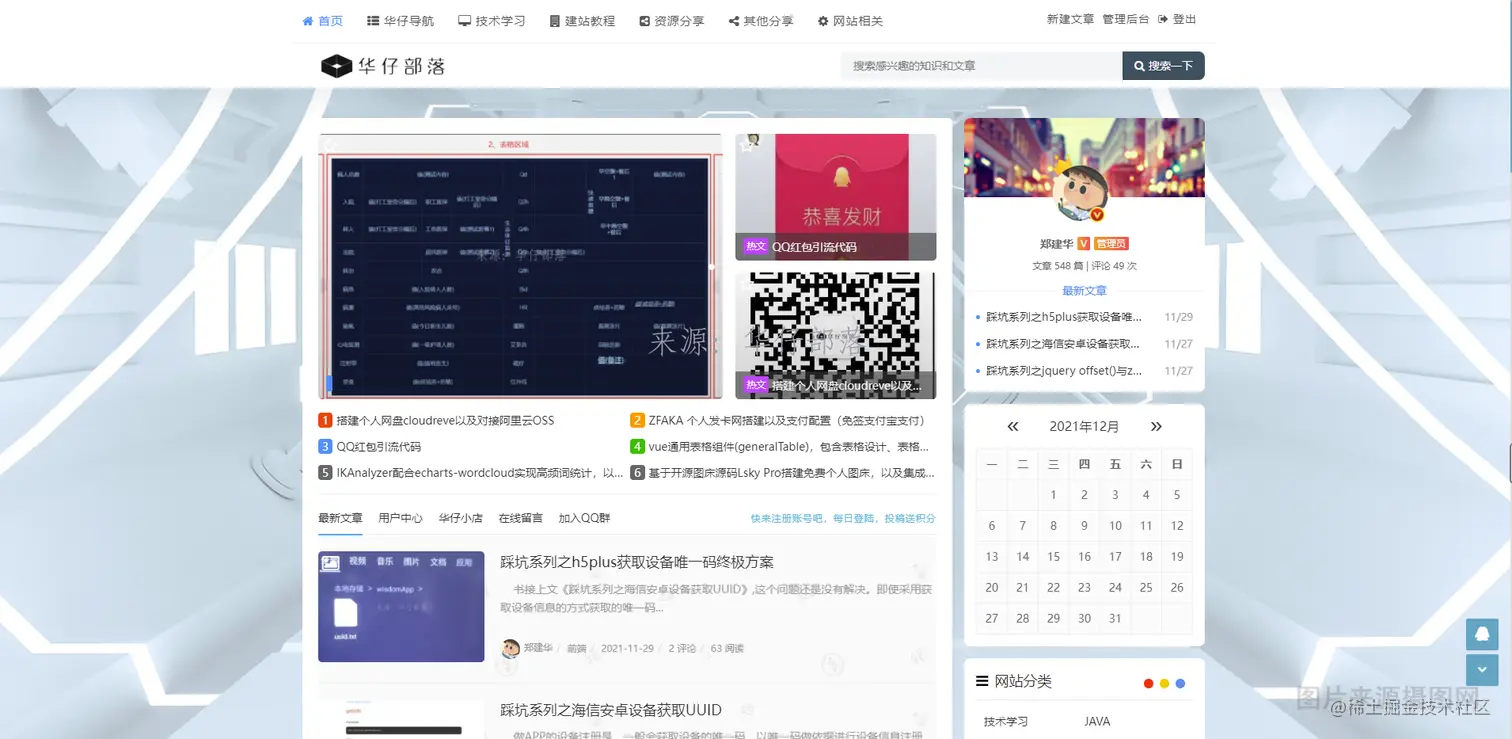Click the 快去注册账号吧 register notice link
This screenshot has height=739, width=1512.
pos(843,518)
